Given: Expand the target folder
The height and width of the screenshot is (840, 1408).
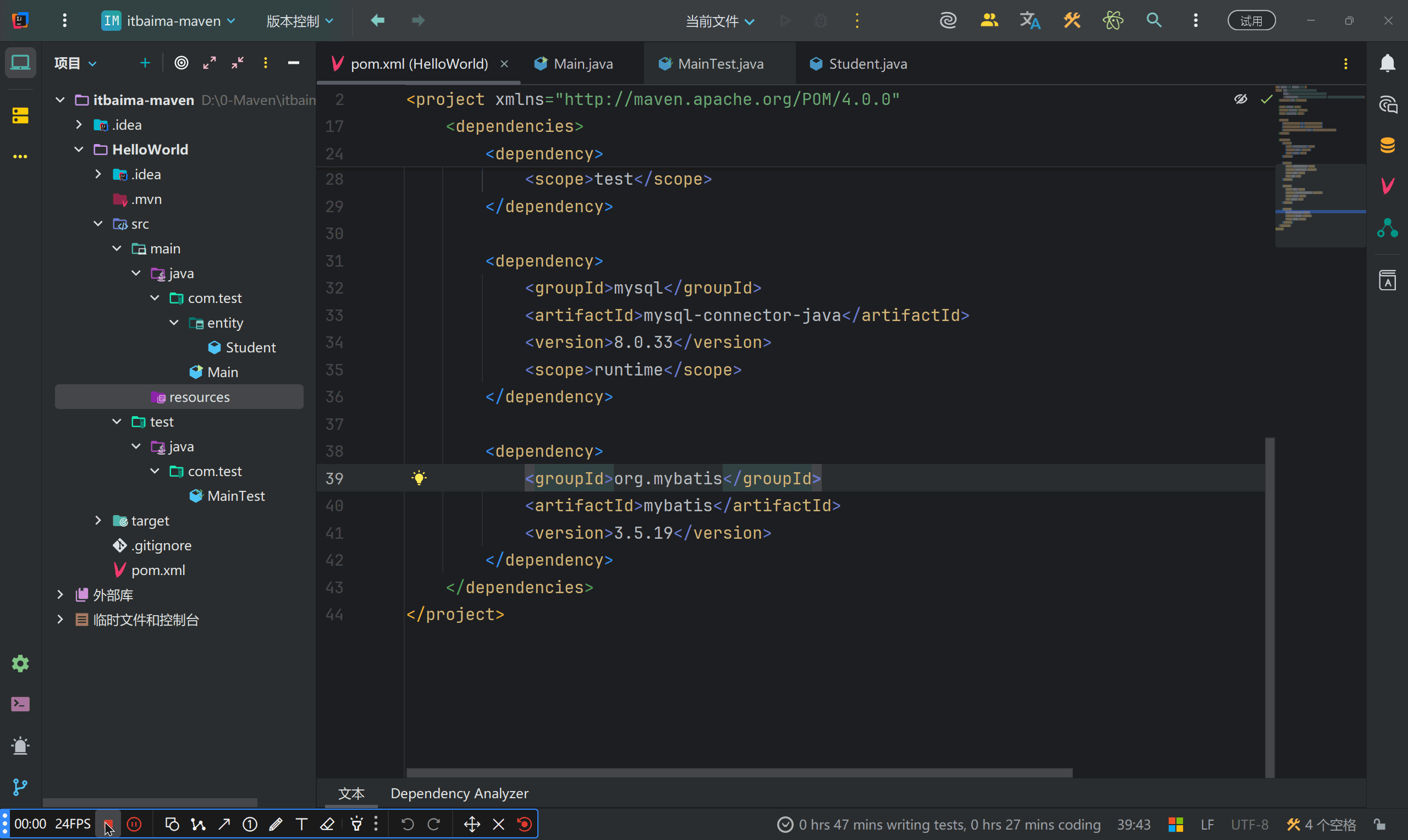Looking at the screenshot, I should pyautogui.click(x=98, y=521).
